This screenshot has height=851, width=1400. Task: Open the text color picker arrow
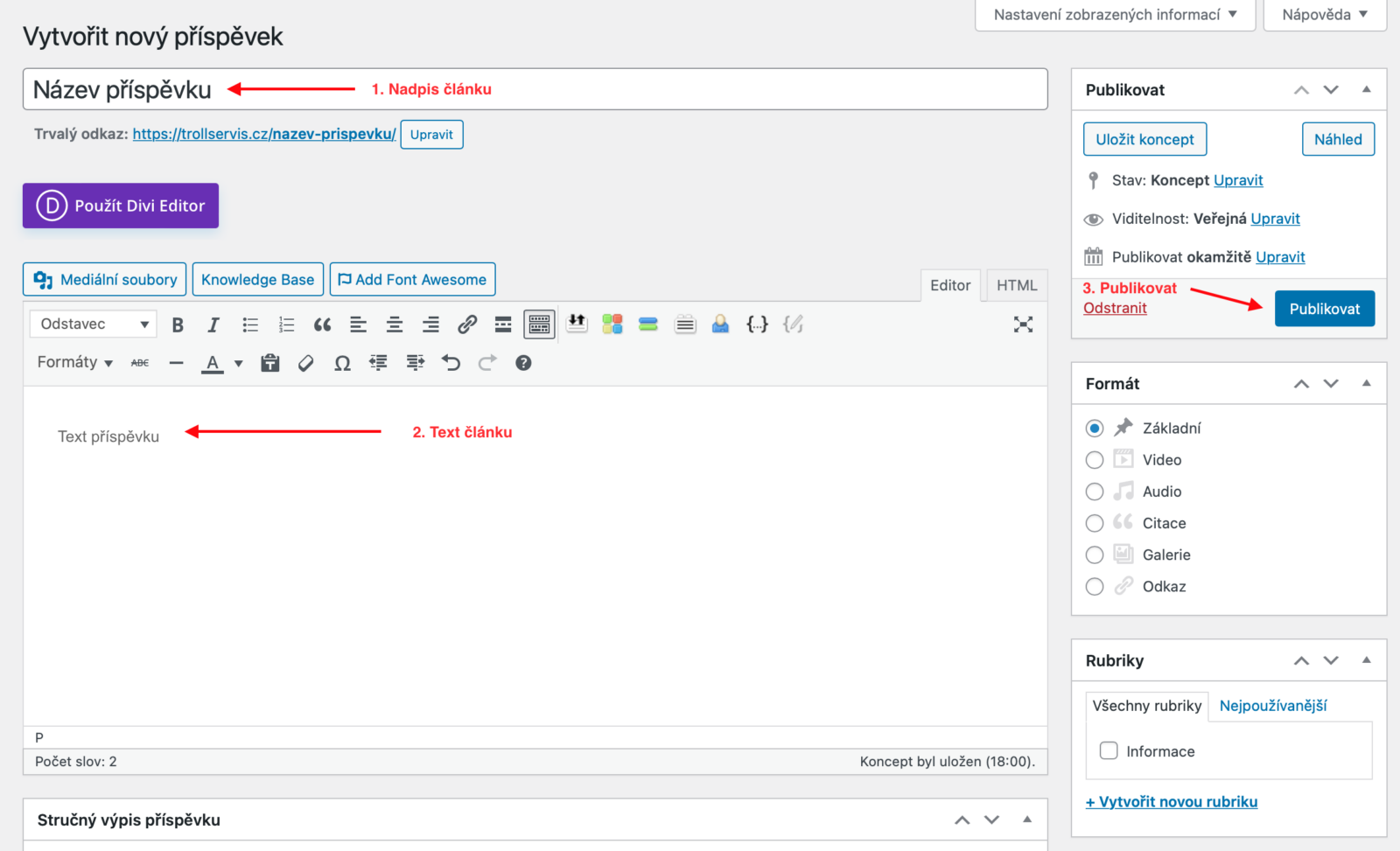tap(238, 364)
